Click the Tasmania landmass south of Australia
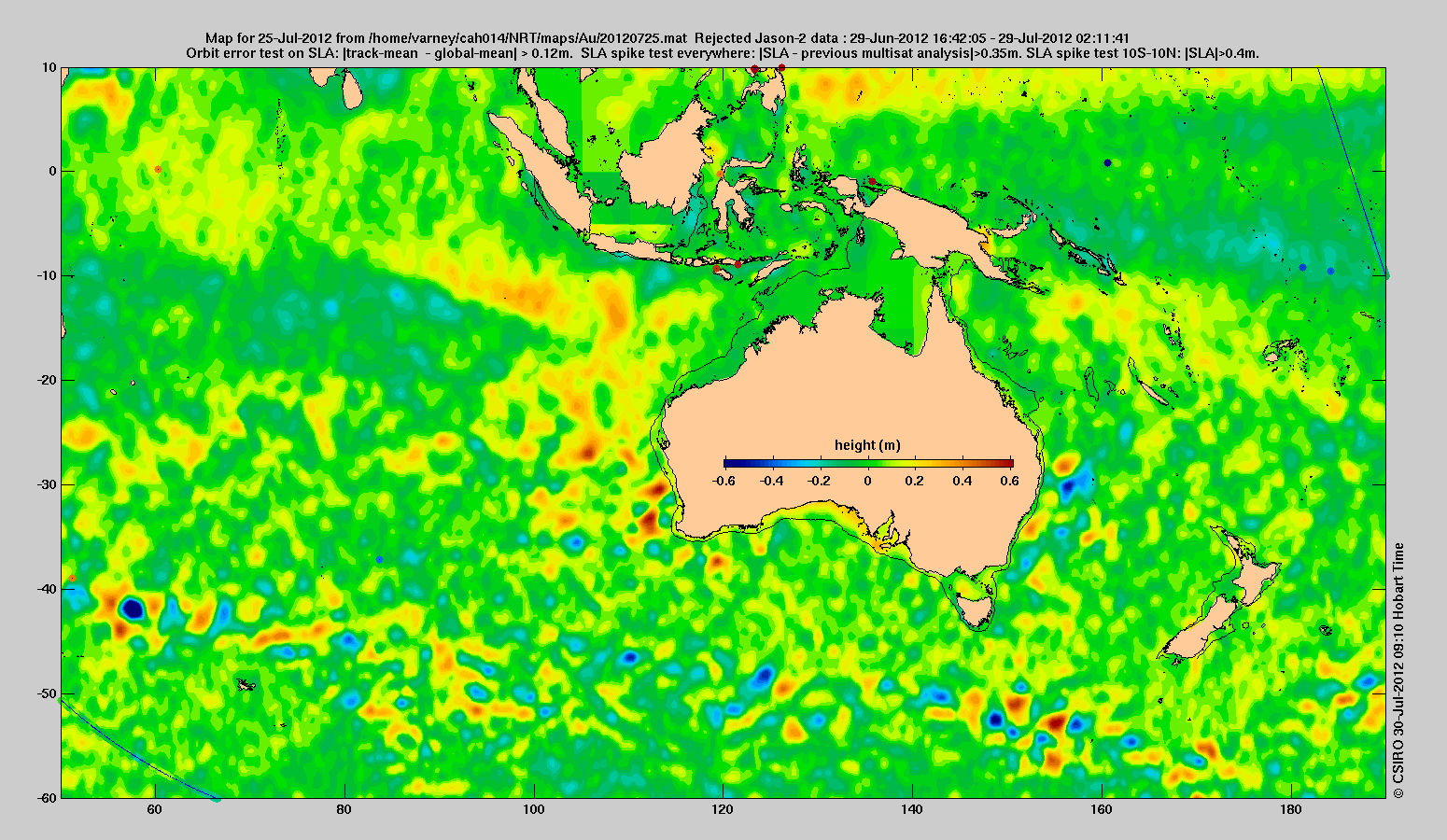Image resolution: width=1447 pixels, height=840 pixels. click(x=976, y=611)
